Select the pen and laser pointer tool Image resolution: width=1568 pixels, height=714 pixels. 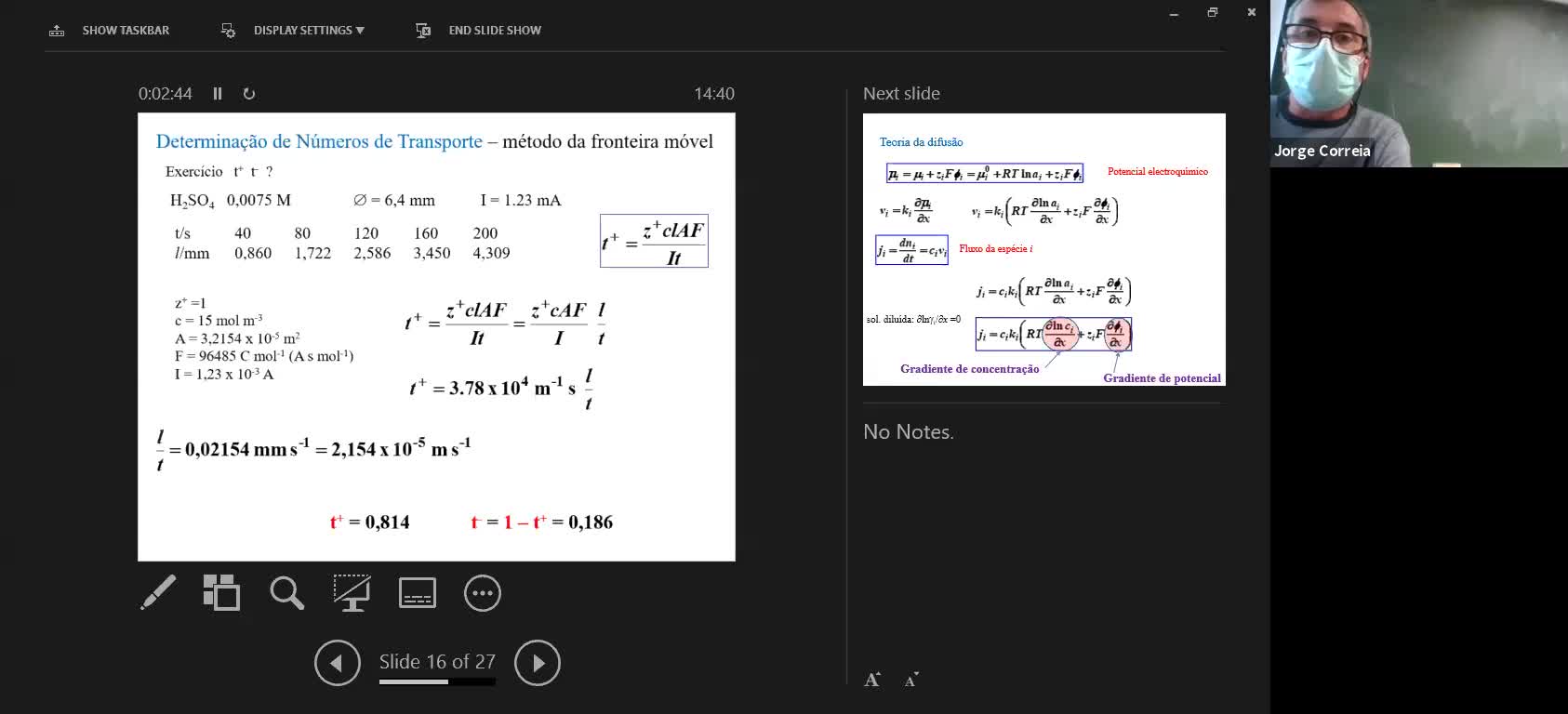pos(158,593)
